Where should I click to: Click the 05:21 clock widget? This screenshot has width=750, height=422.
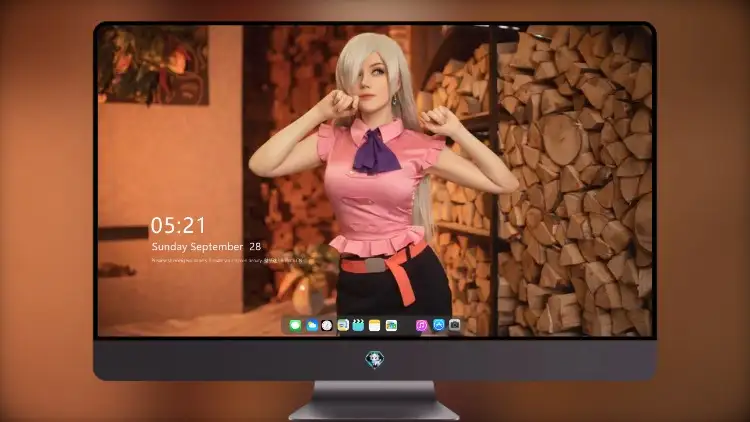(x=178, y=225)
